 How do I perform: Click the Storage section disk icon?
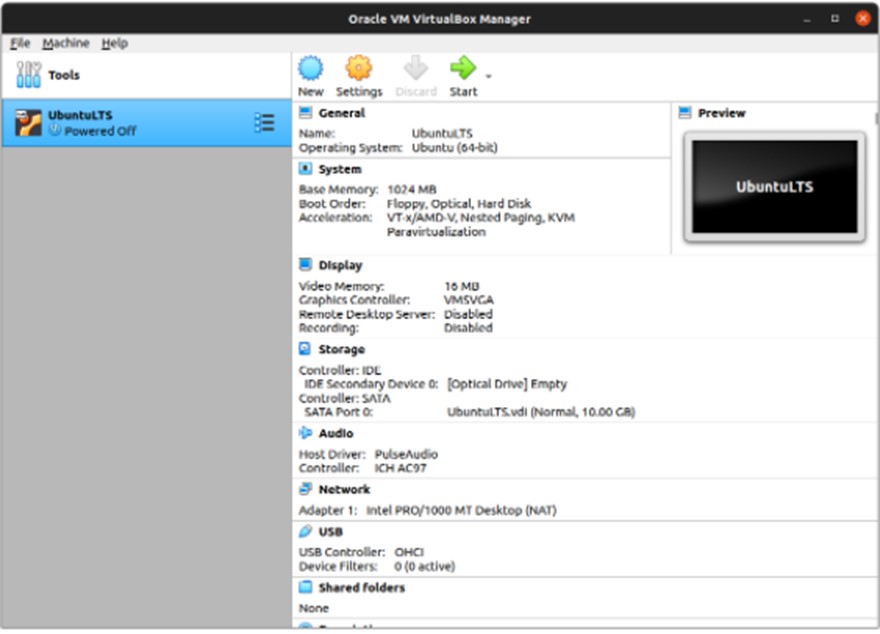point(305,349)
